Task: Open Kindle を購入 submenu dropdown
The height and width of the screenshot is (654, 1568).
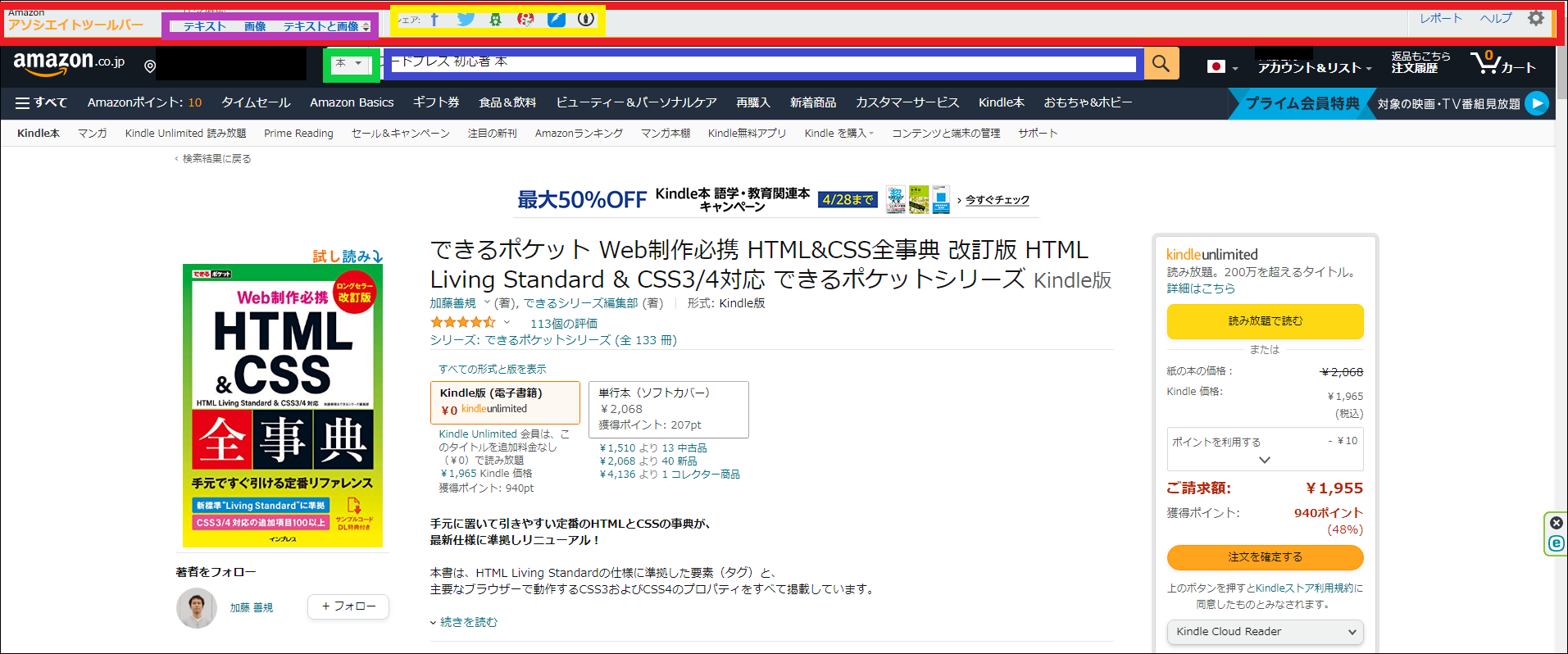Action: (x=839, y=133)
